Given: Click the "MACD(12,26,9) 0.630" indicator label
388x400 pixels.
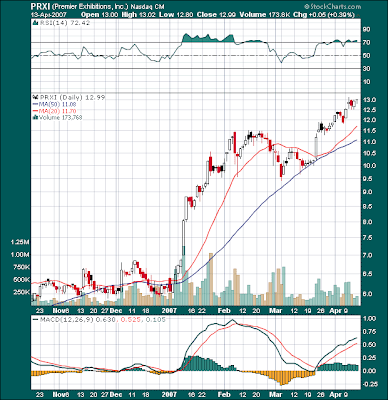Looking at the screenshot, I should click(x=78, y=320).
